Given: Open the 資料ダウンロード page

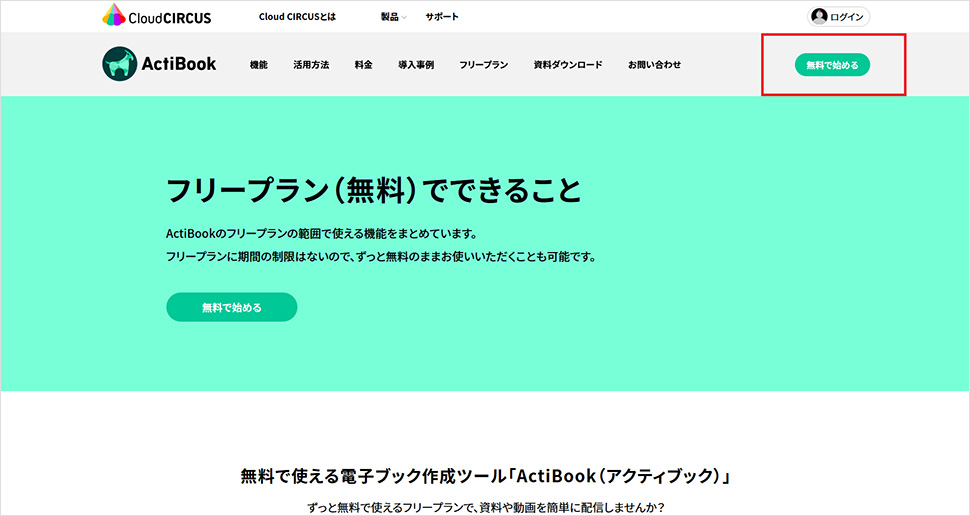Looking at the screenshot, I should pos(568,64).
